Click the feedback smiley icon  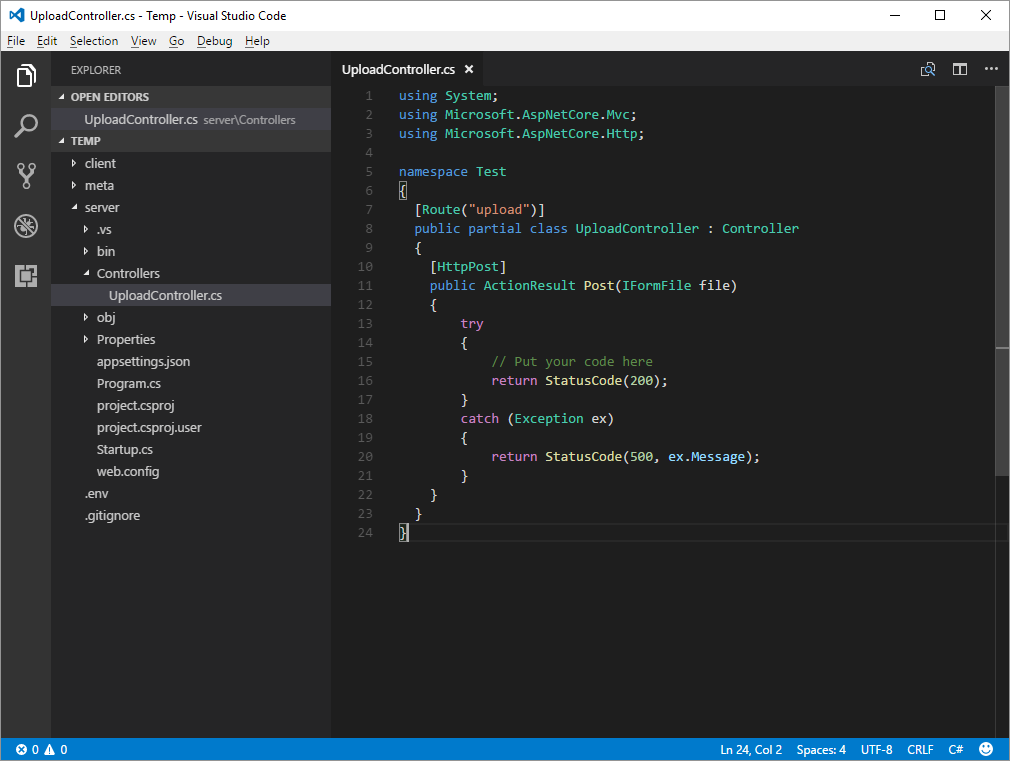coord(986,749)
